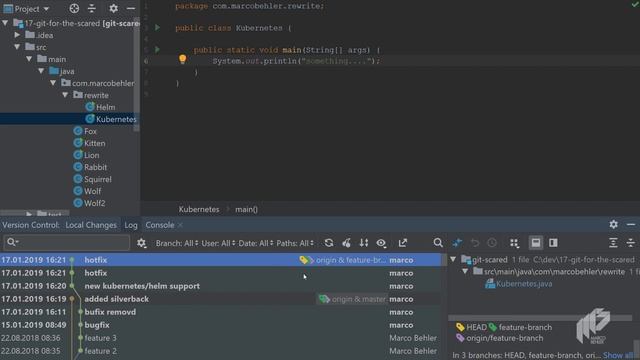Screen dimensions: 640x360
Task: Hide the Version Control panel
Action: tap(631, 224)
